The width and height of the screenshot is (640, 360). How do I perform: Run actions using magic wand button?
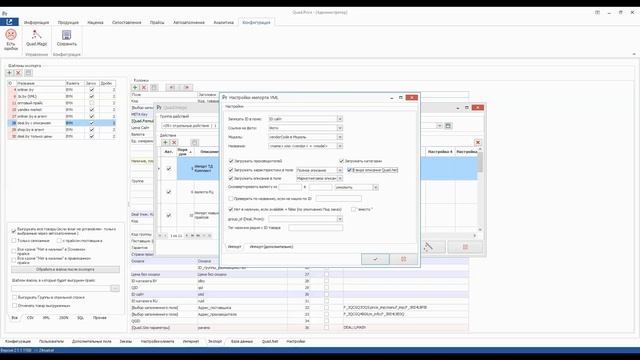coord(428,247)
